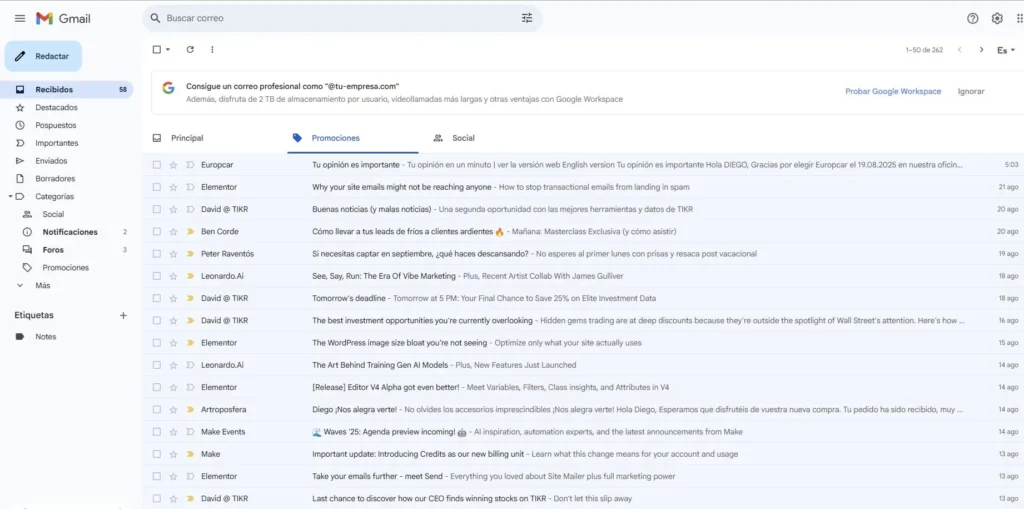
Task: Click the Probar Google Workspace link
Action: pos(893,91)
